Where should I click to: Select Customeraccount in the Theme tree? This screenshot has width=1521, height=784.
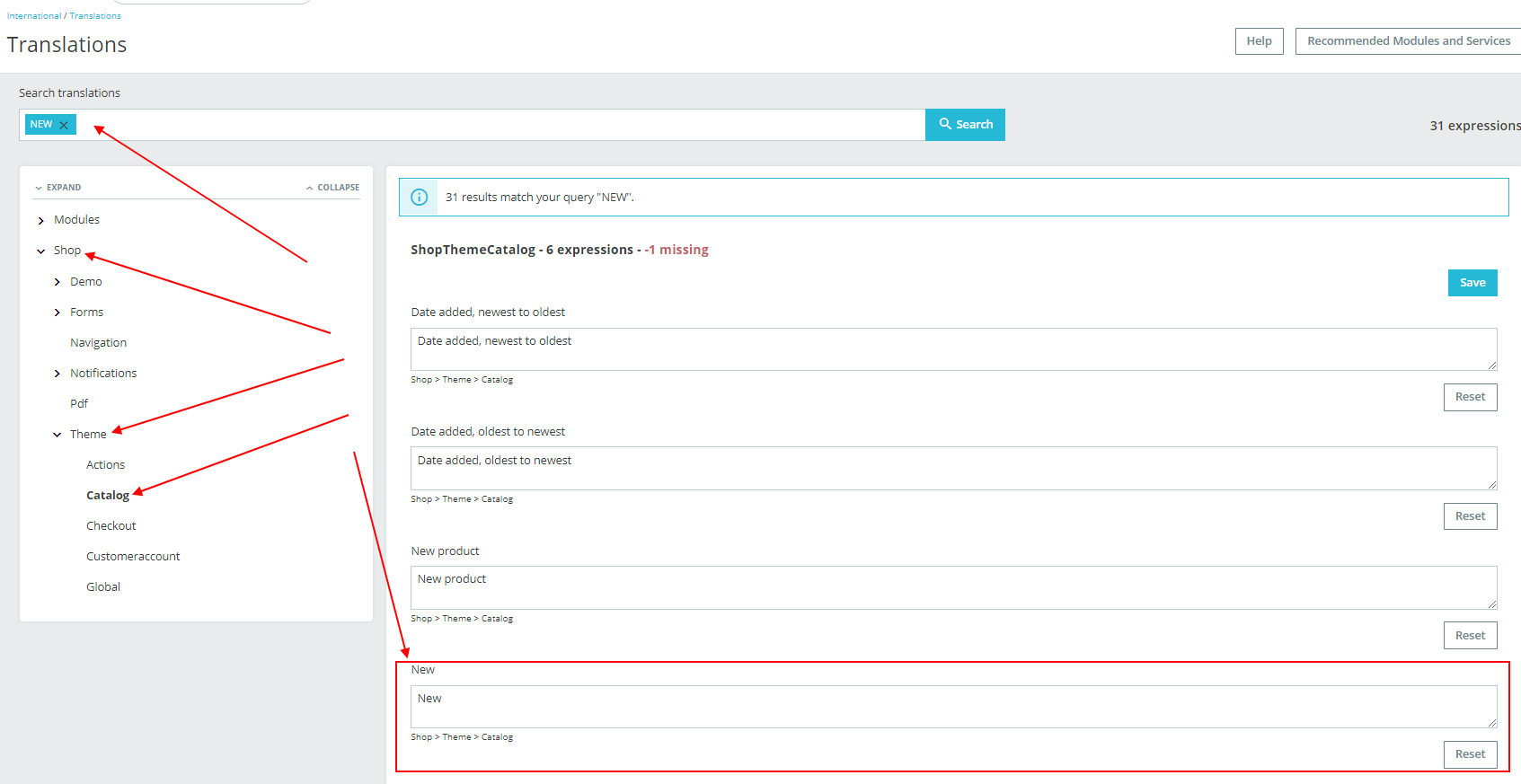(x=133, y=557)
